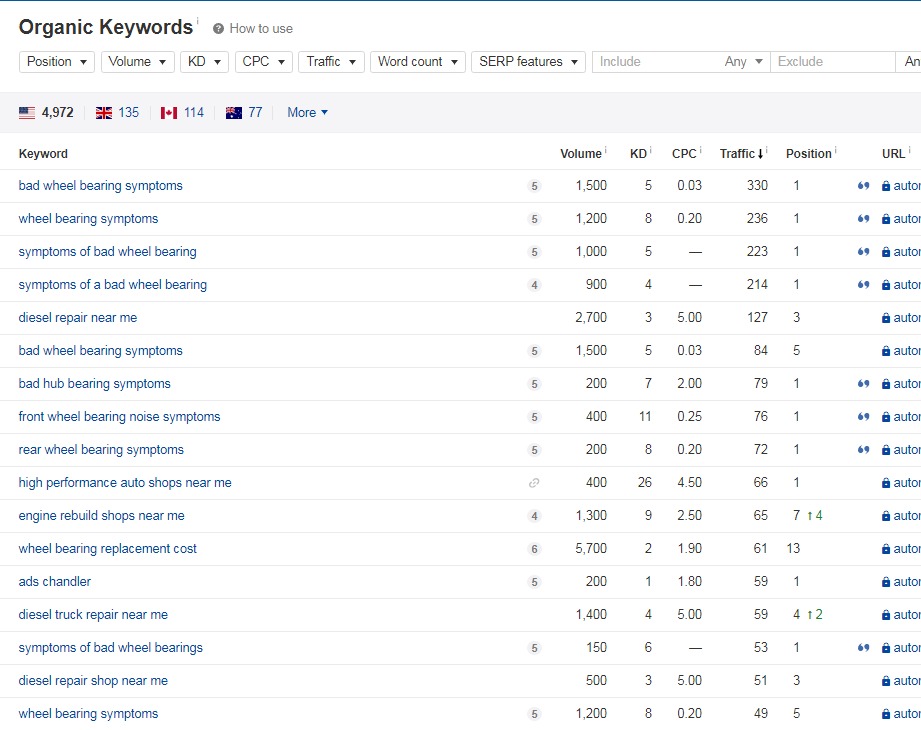
Task: Open keyword ads chandler
Action: pyautogui.click(x=55, y=581)
